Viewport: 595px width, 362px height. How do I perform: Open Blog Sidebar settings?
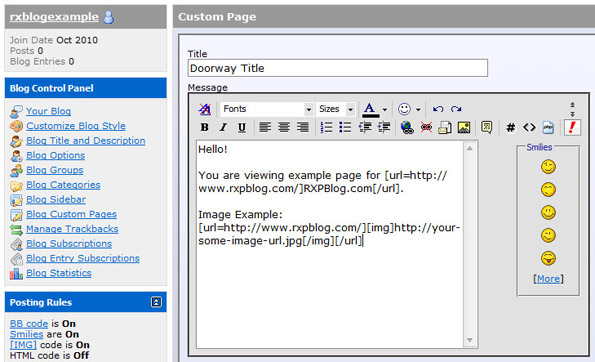coord(56,200)
